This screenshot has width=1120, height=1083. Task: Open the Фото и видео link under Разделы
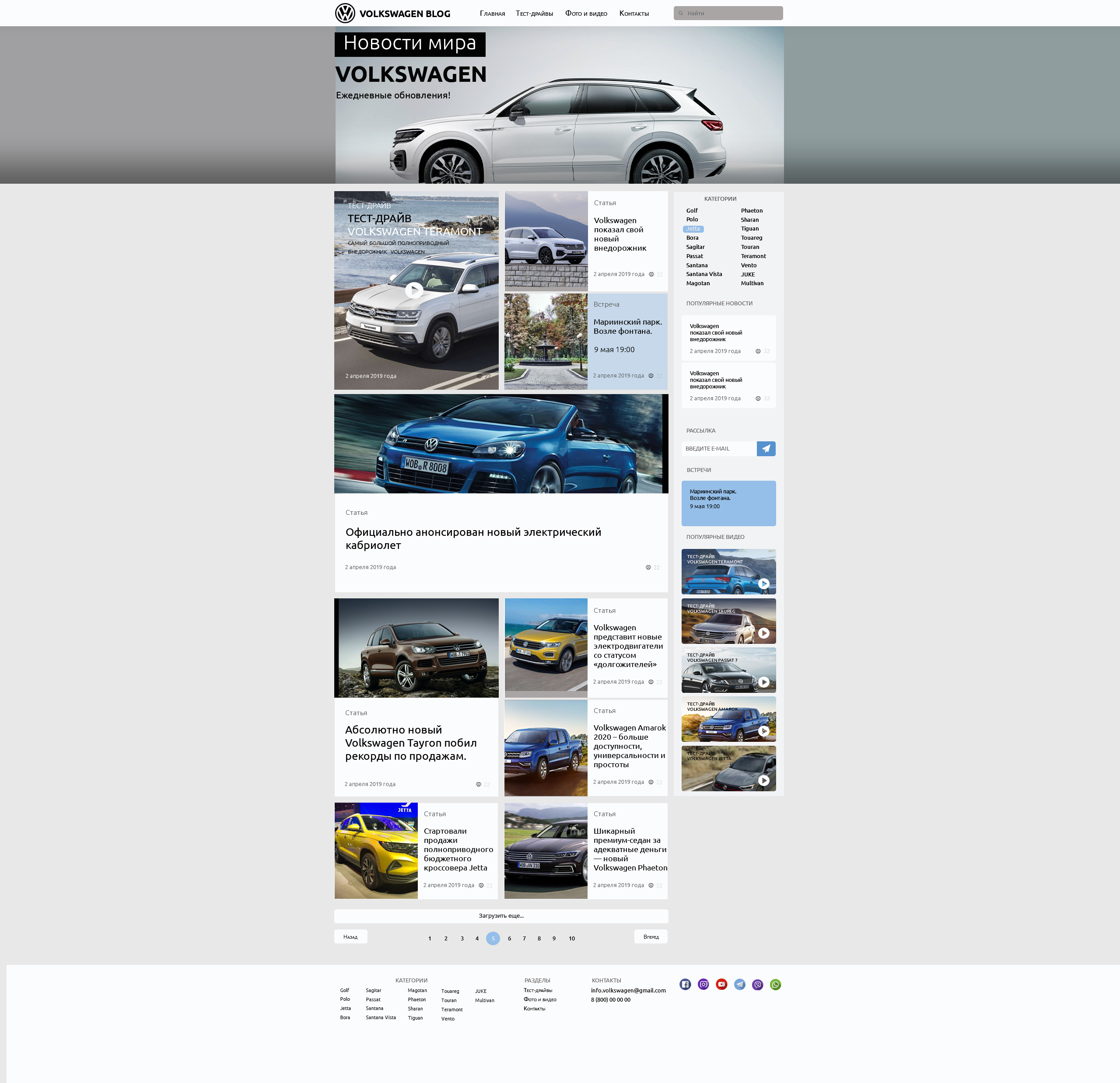pyautogui.click(x=540, y=999)
